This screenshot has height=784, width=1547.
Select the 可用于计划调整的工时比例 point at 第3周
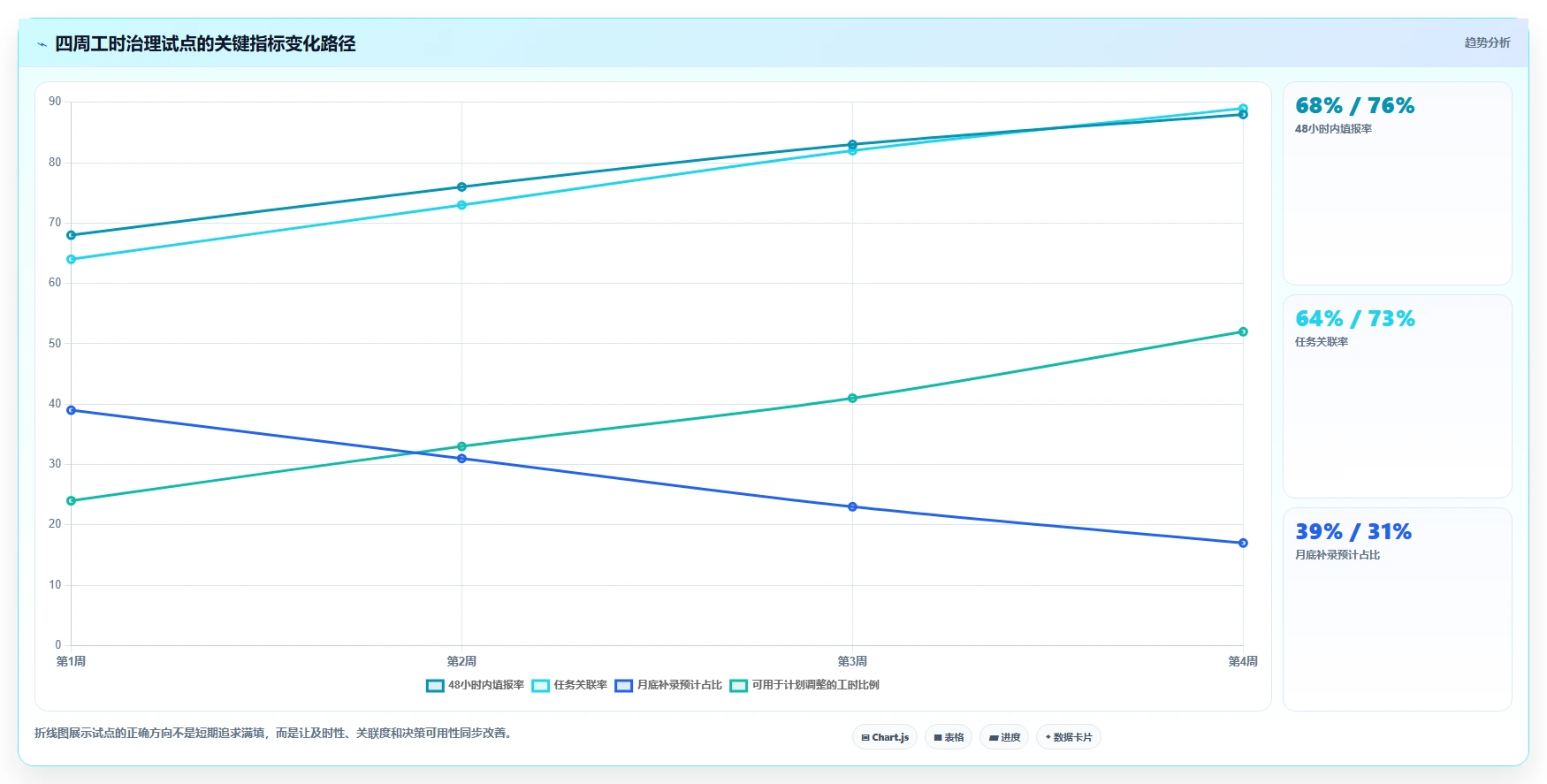coord(852,399)
